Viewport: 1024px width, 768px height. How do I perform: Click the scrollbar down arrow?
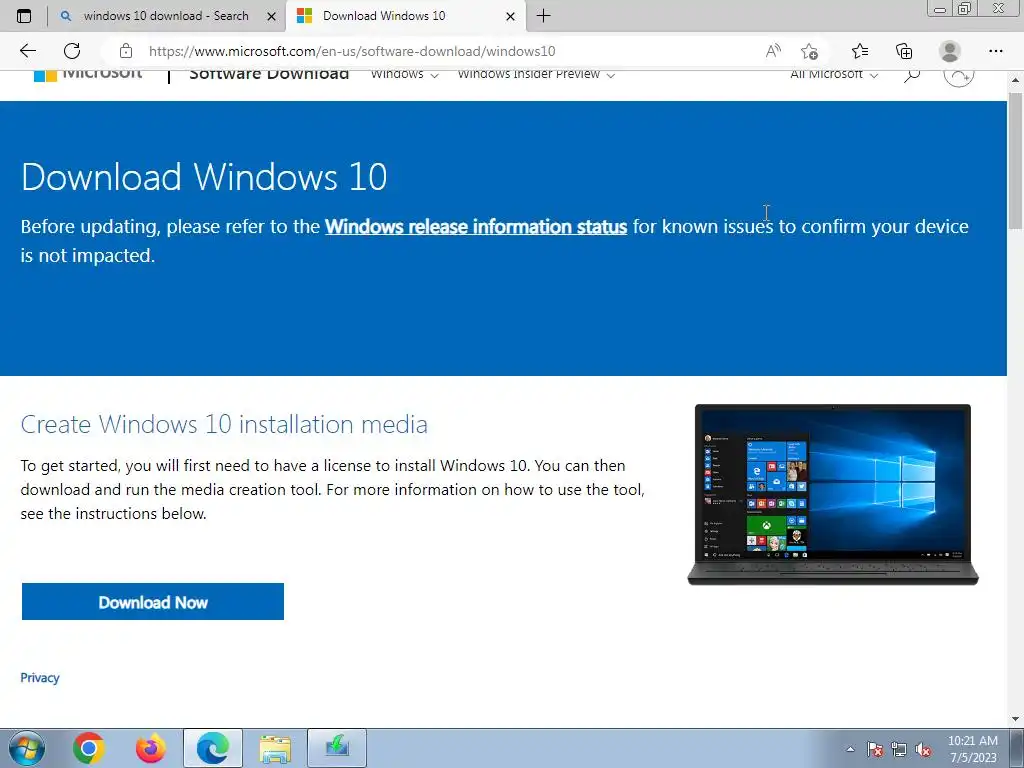(1015, 719)
